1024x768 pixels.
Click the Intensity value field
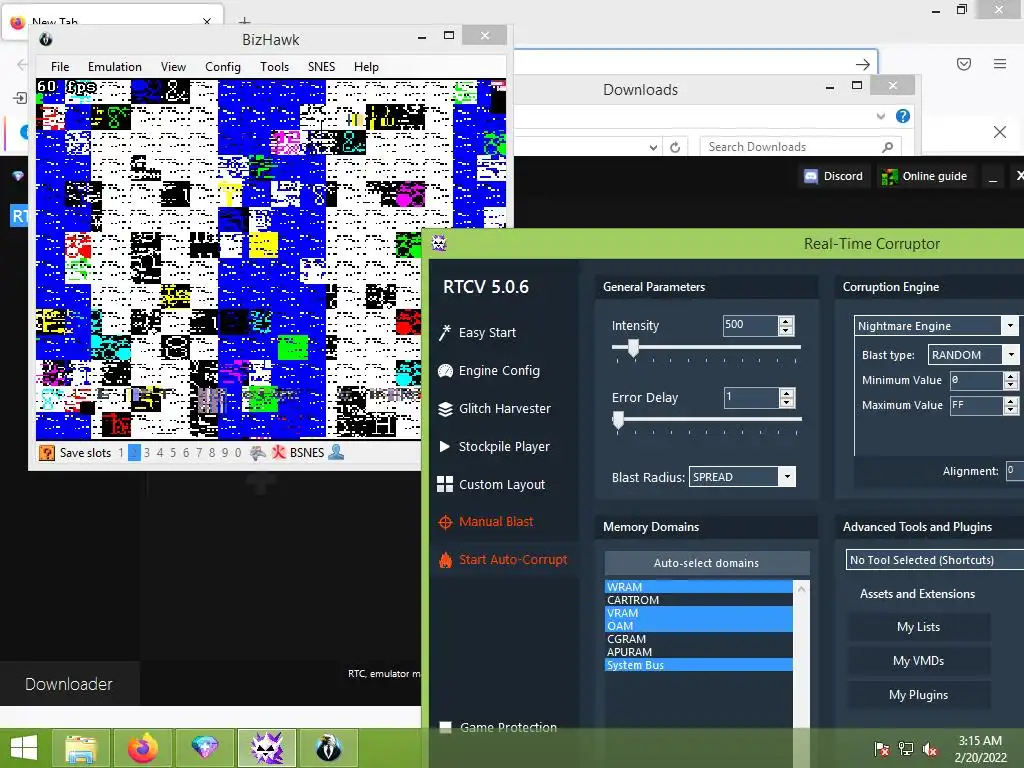pos(750,325)
